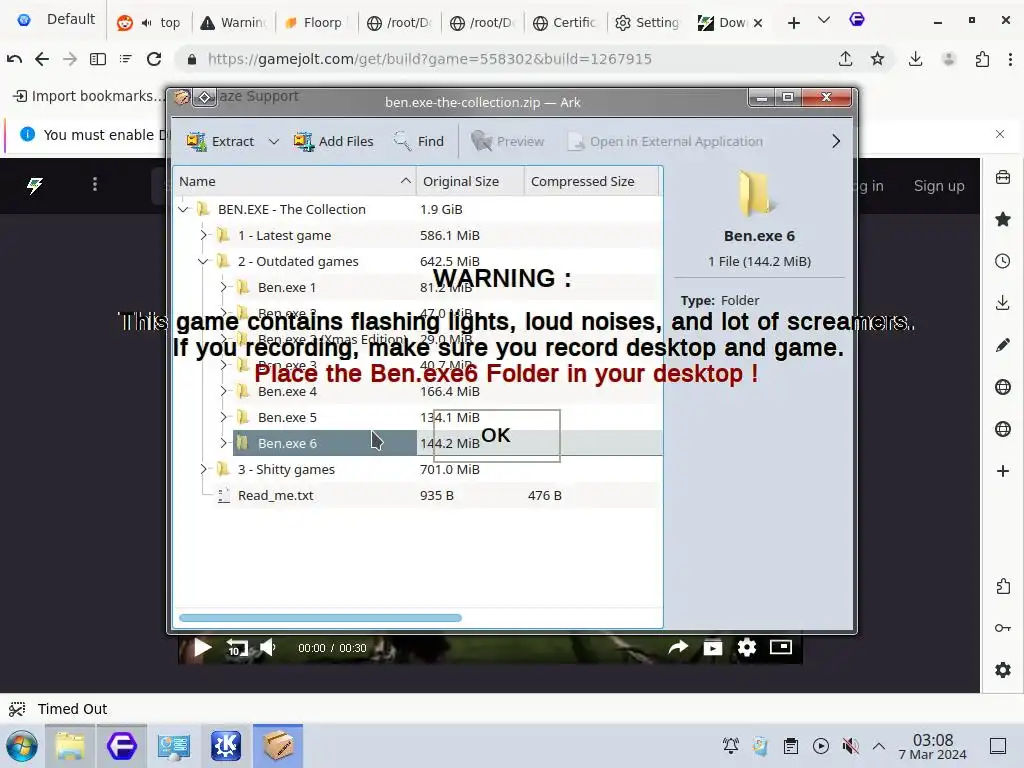Open browser downloads icon

coord(916,59)
